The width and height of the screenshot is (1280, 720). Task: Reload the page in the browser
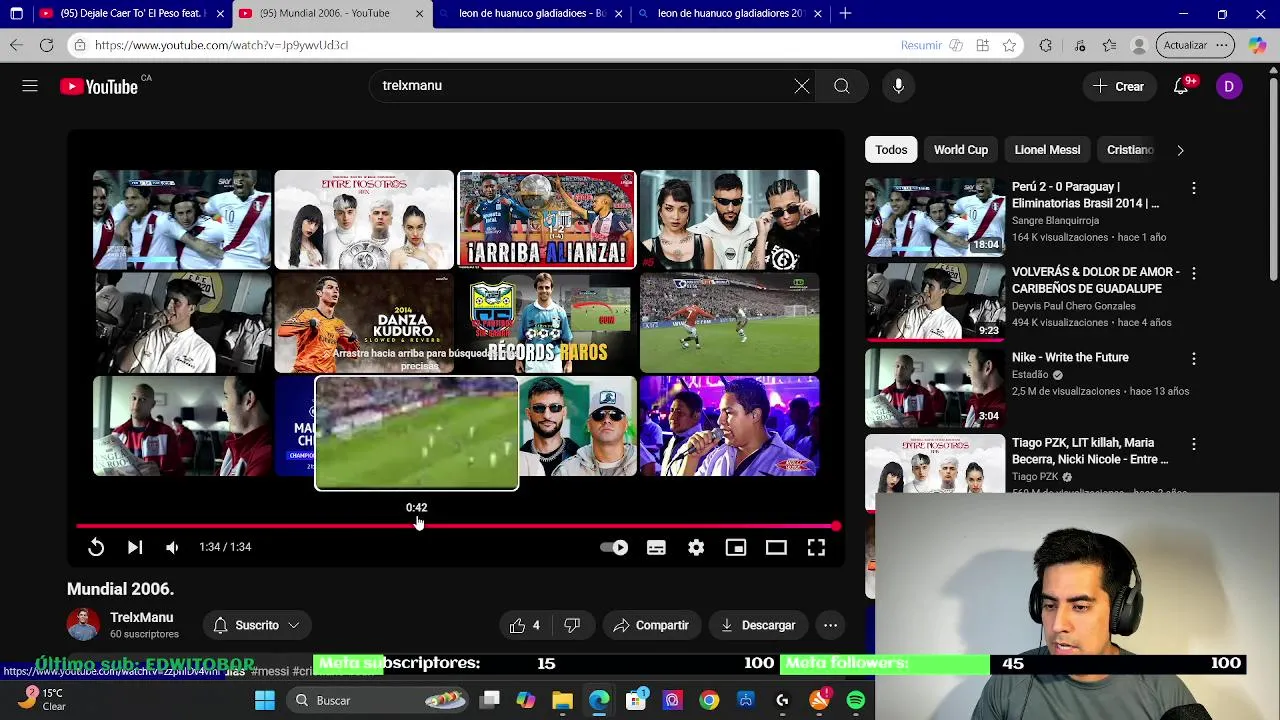point(46,45)
